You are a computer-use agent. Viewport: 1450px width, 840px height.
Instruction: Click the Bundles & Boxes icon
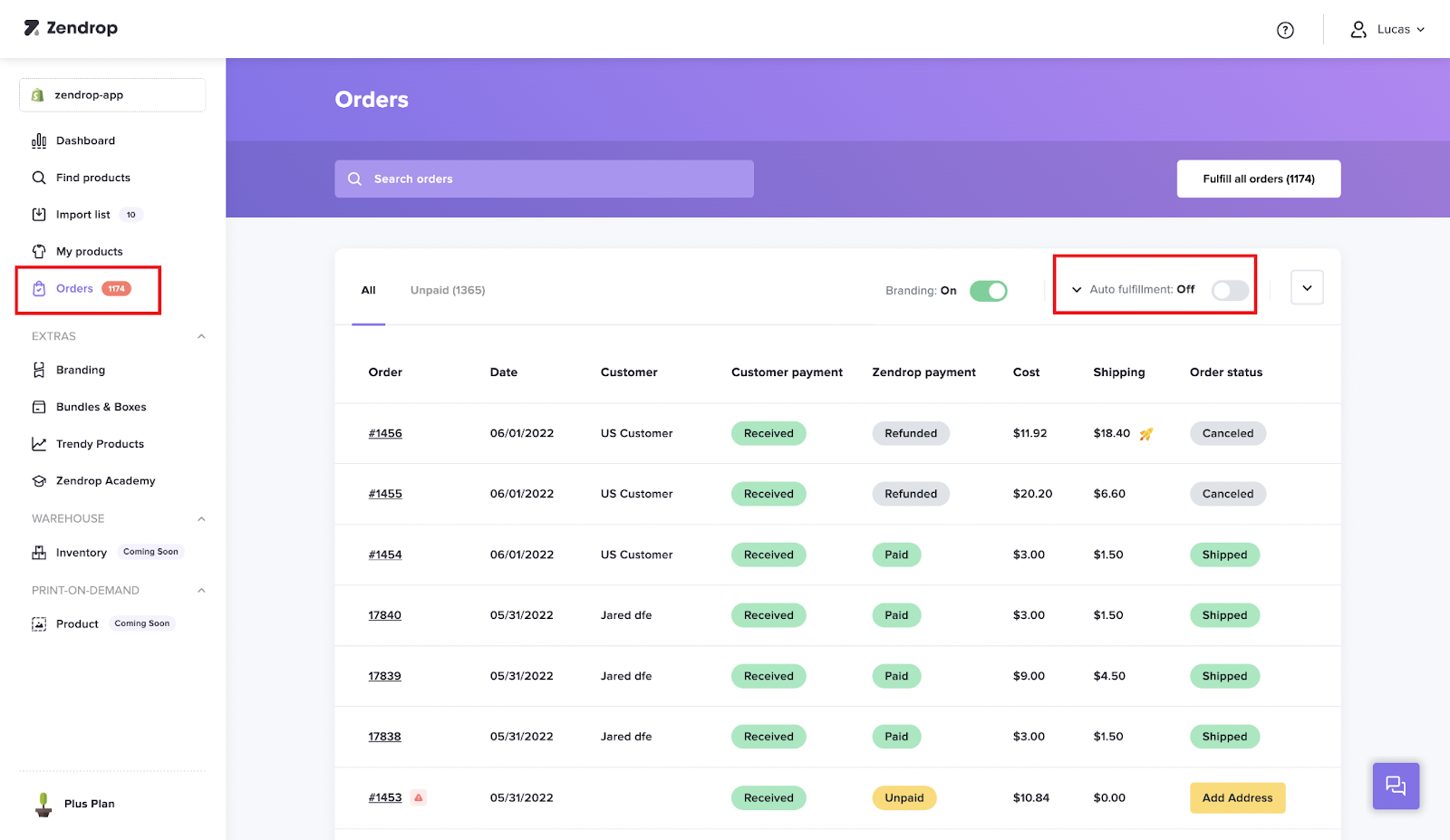39,407
